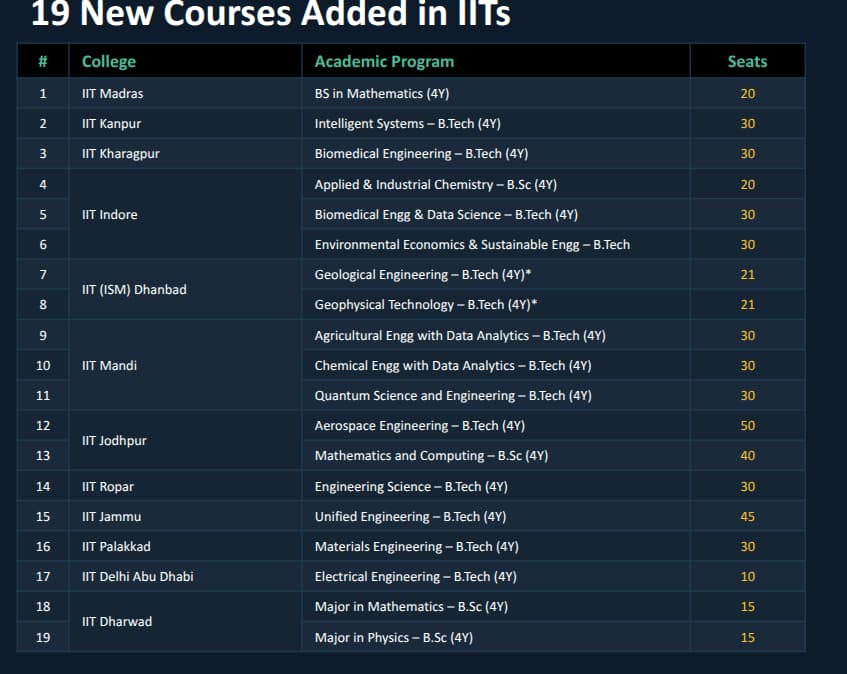Select seats value '30' for Materials Engineering
The width and height of the screenshot is (847, 674).
pos(748,547)
